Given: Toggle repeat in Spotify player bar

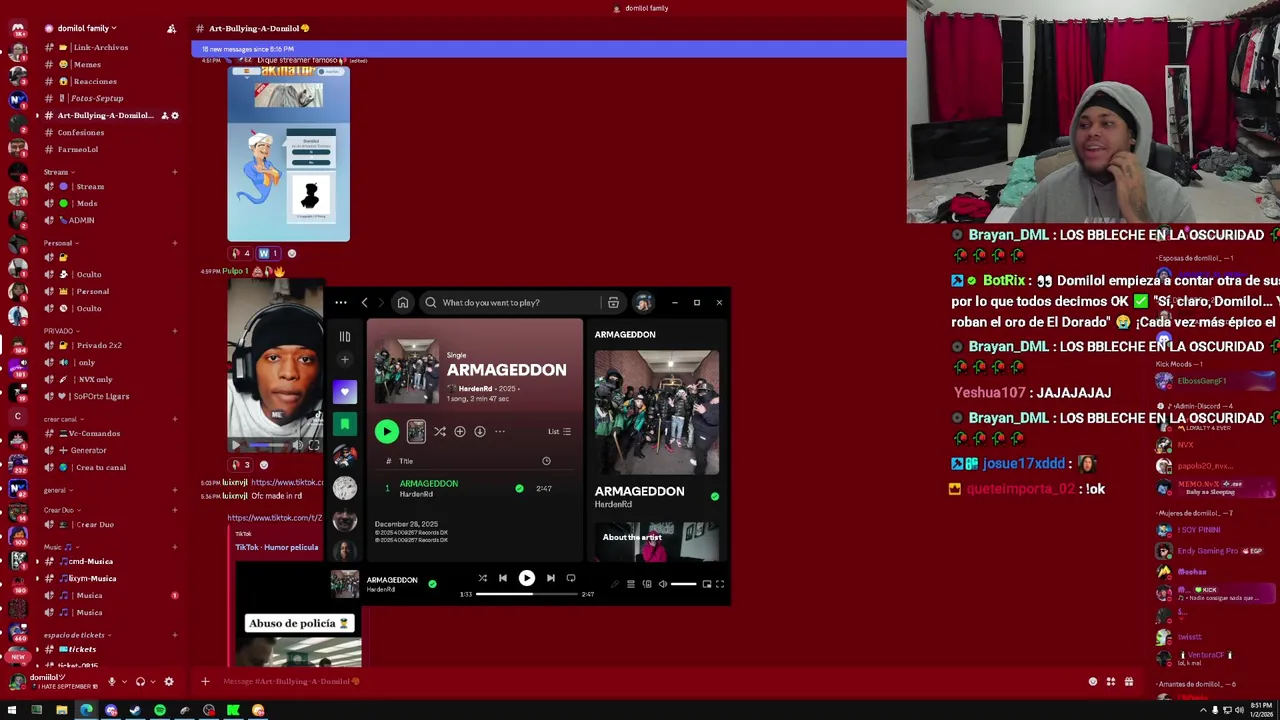Looking at the screenshot, I should tap(571, 578).
